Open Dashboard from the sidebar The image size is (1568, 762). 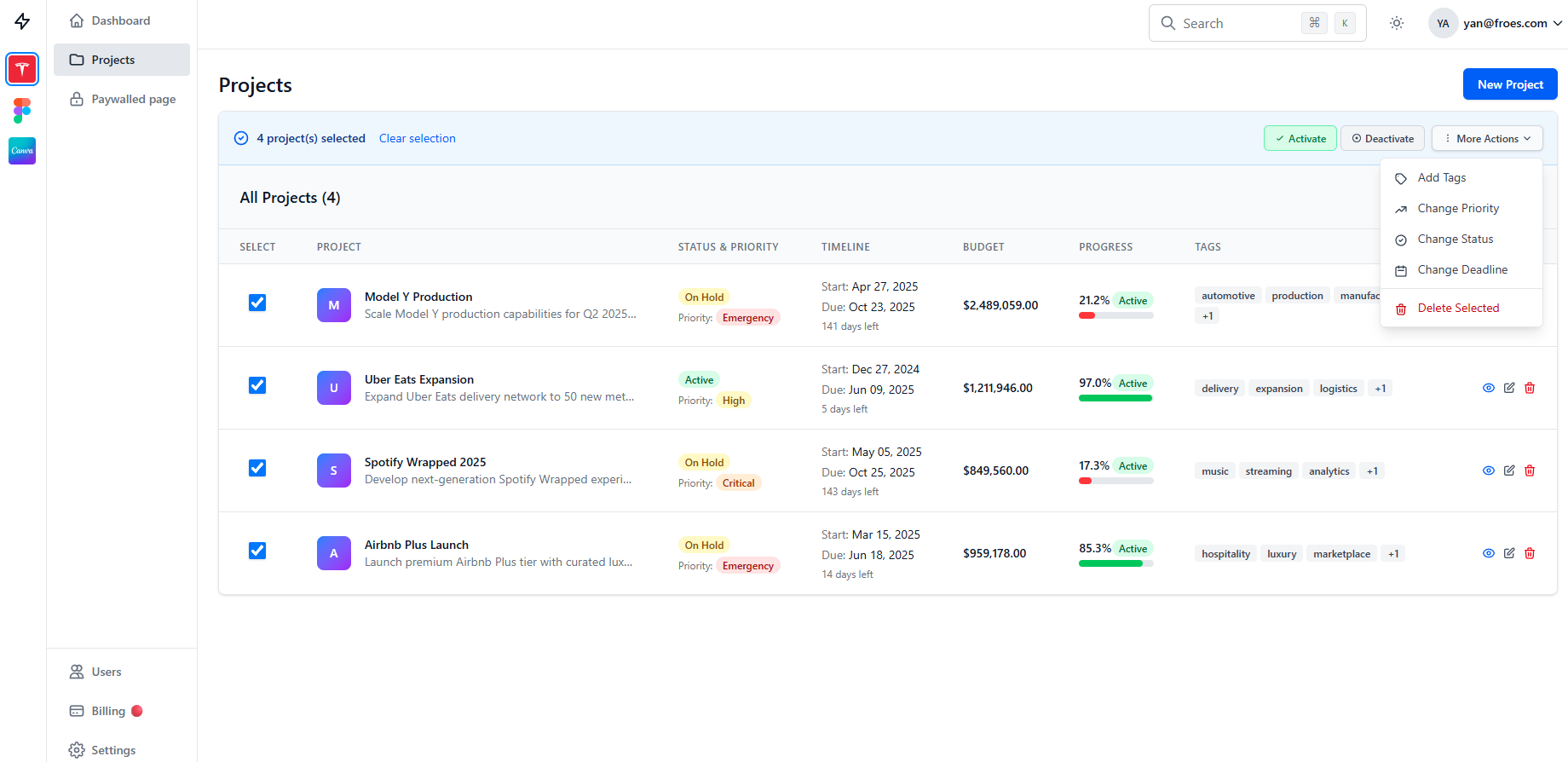[x=121, y=20]
